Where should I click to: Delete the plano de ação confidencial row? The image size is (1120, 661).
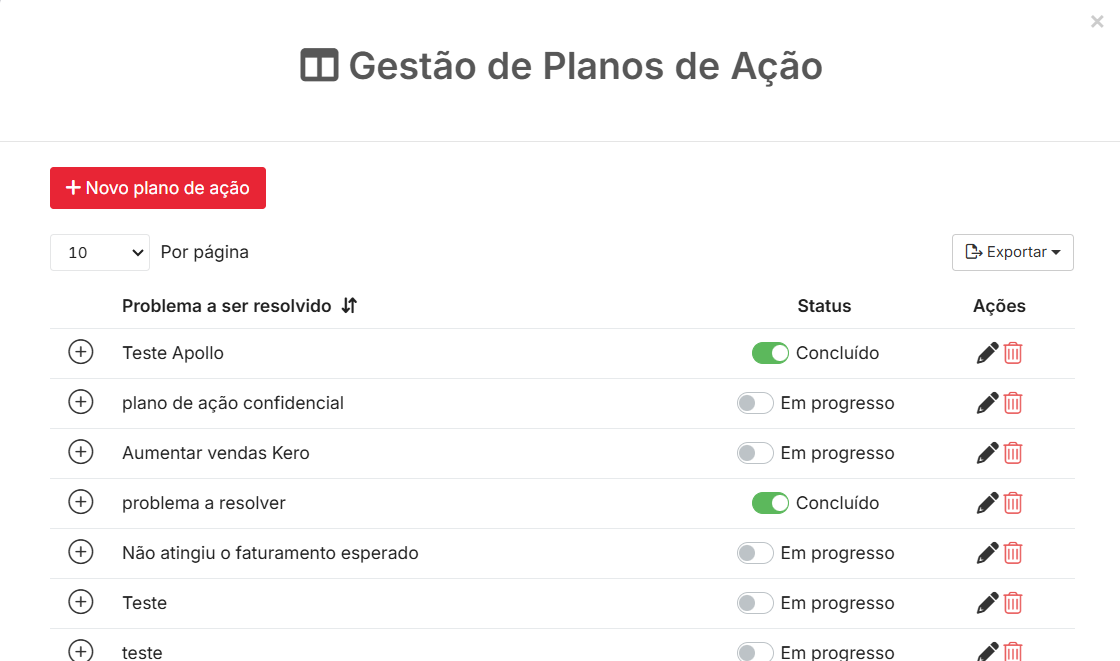click(x=1013, y=403)
